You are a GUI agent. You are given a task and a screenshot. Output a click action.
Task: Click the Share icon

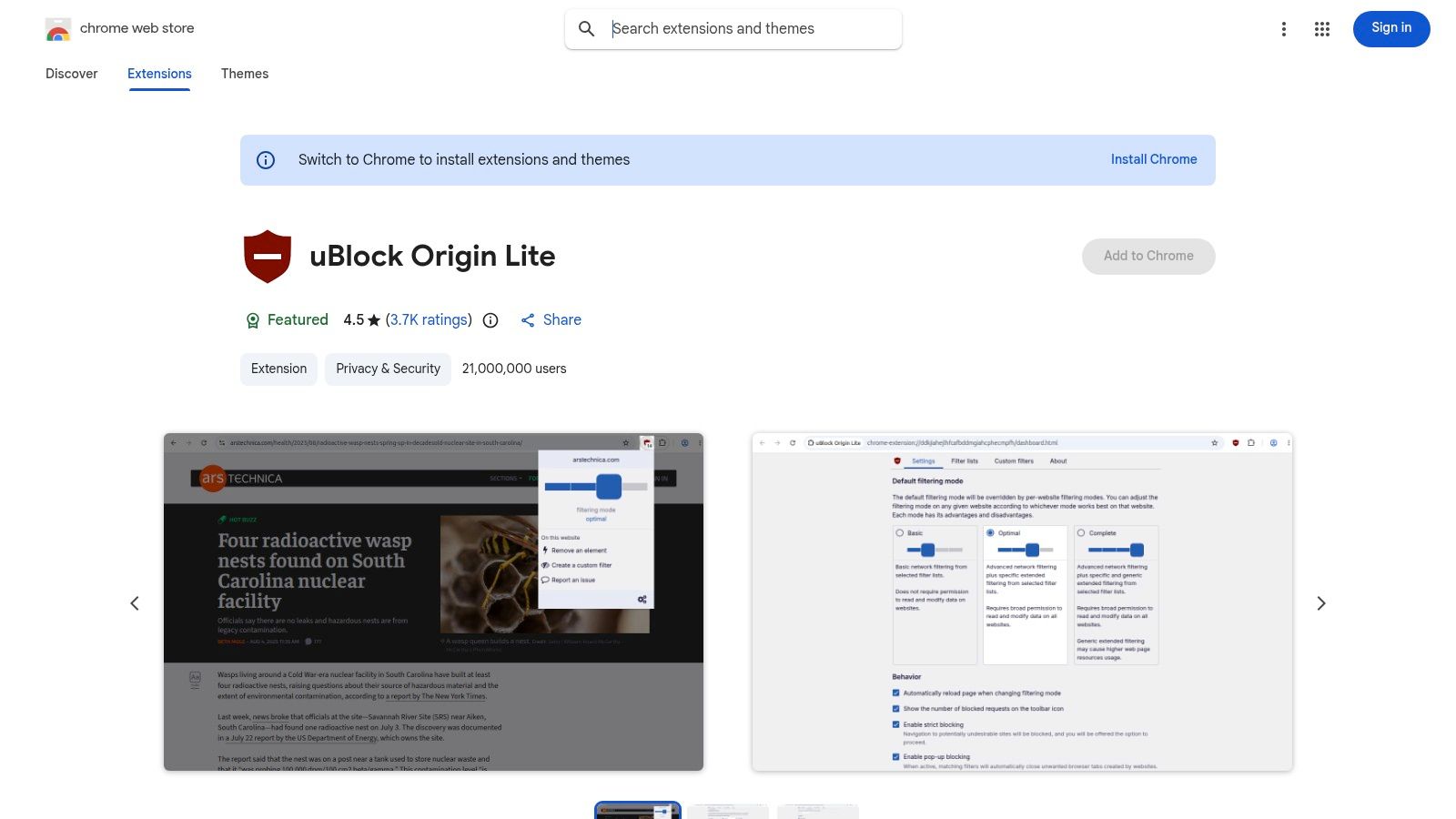coord(528,320)
